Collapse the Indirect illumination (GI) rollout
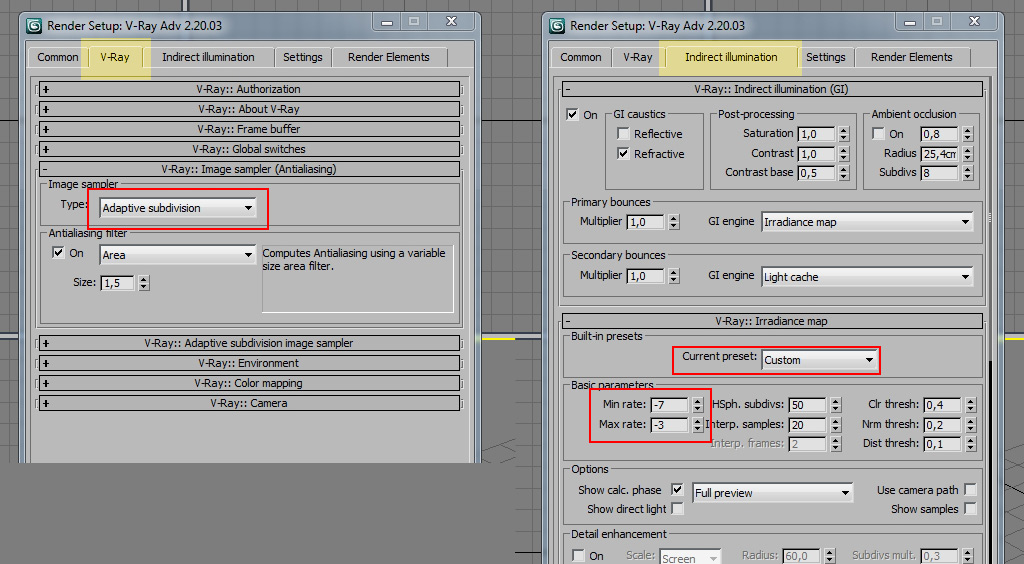1024x564 pixels. 772,89
